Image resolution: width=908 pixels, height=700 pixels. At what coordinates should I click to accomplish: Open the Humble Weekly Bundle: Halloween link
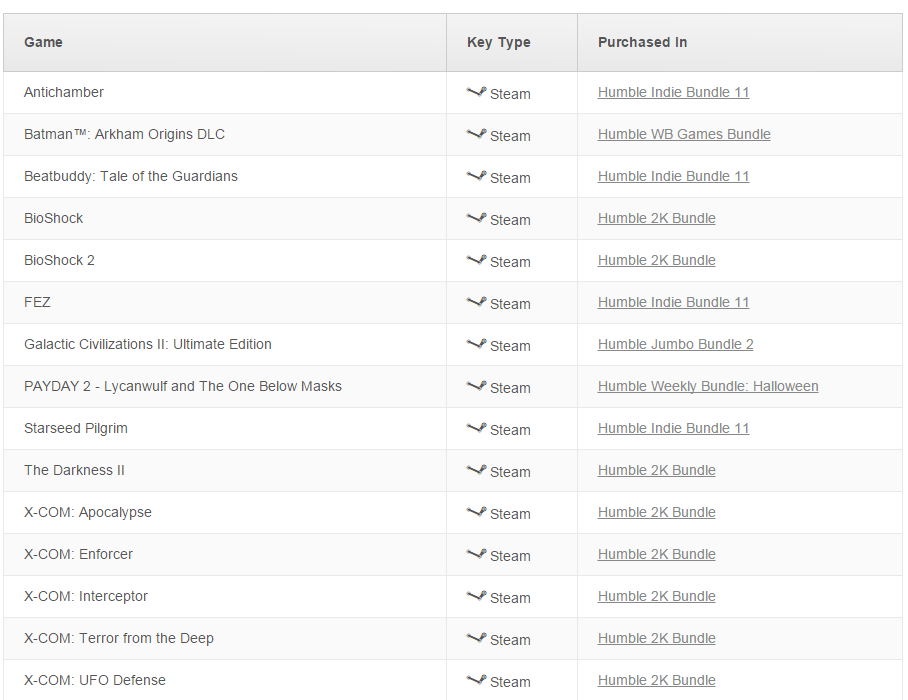(x=708, y=386)
